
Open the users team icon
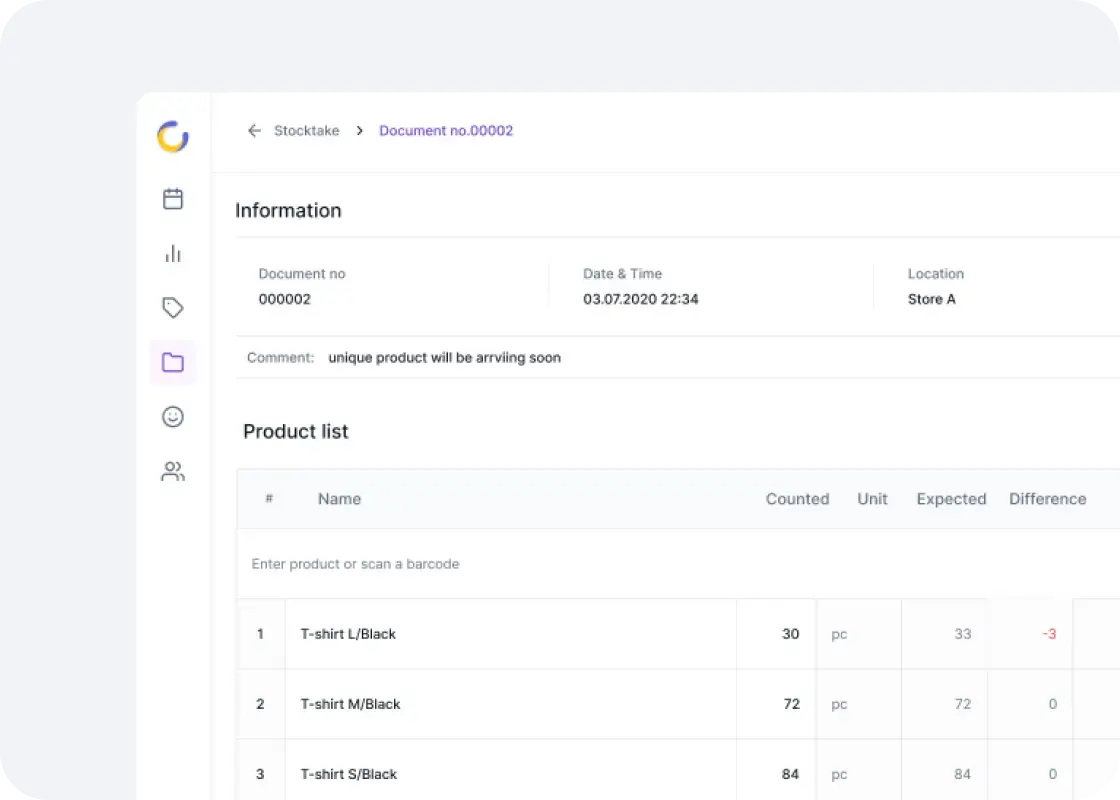point(173,471)
